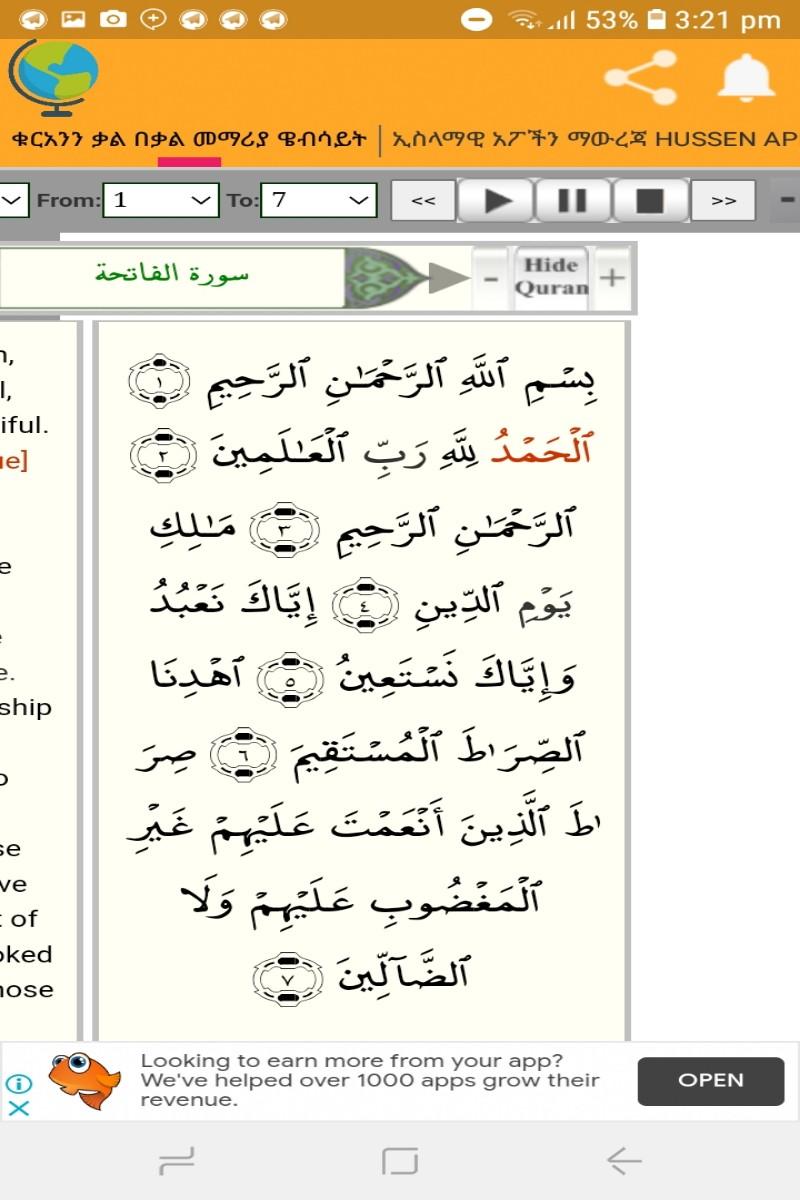Click the word ٱلْمَغْضُوبِ
Screen dimensions: 800x1200
point(458,898)
